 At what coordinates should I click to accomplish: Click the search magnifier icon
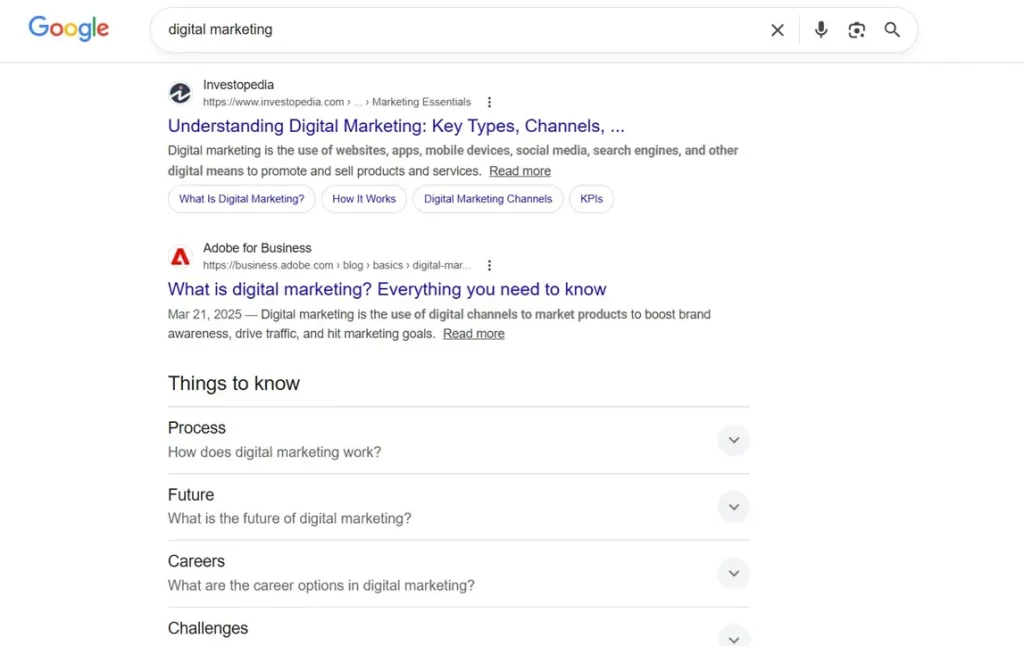click(892, 29)
